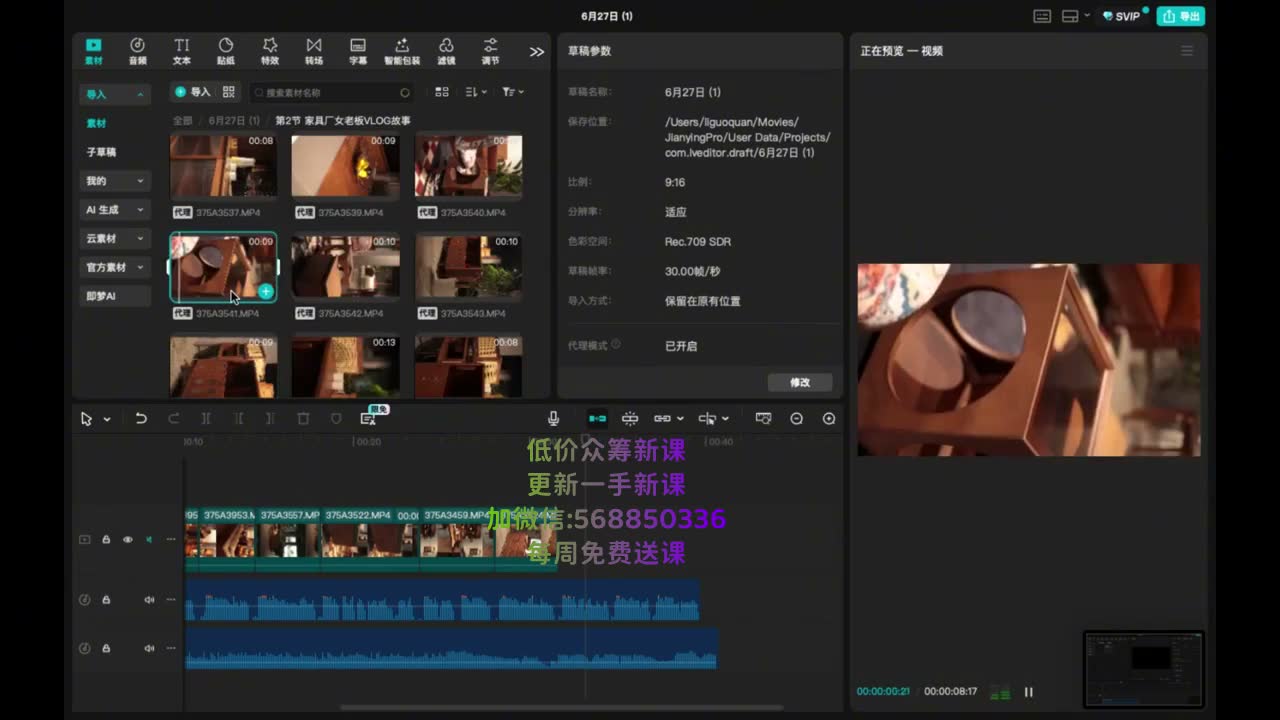Add 375A3541.MP4 using the plus button
Viewport: 1280px width, 720px height.
coord(265,292)
